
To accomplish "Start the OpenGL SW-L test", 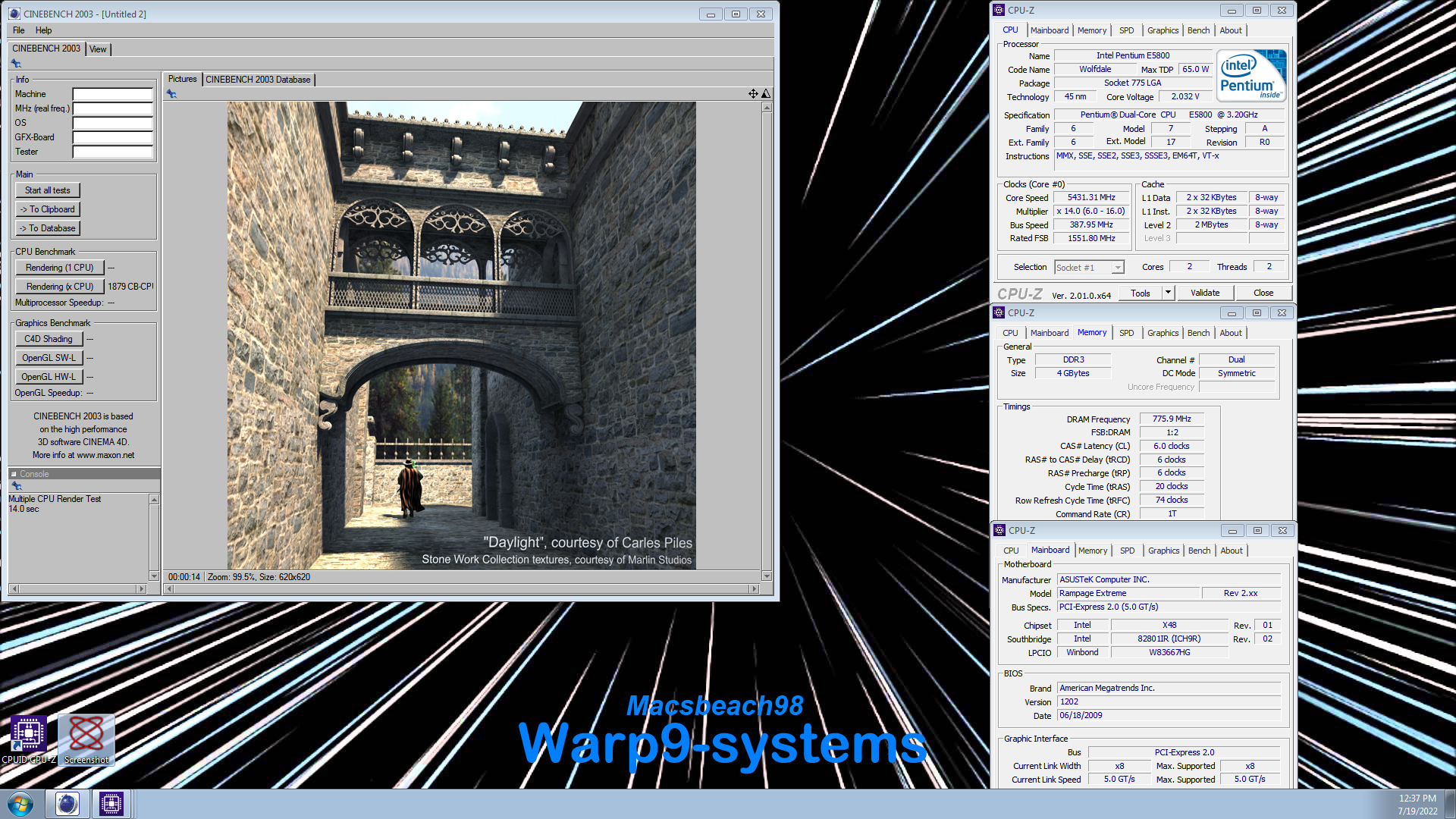I will [x=49, y=358].
